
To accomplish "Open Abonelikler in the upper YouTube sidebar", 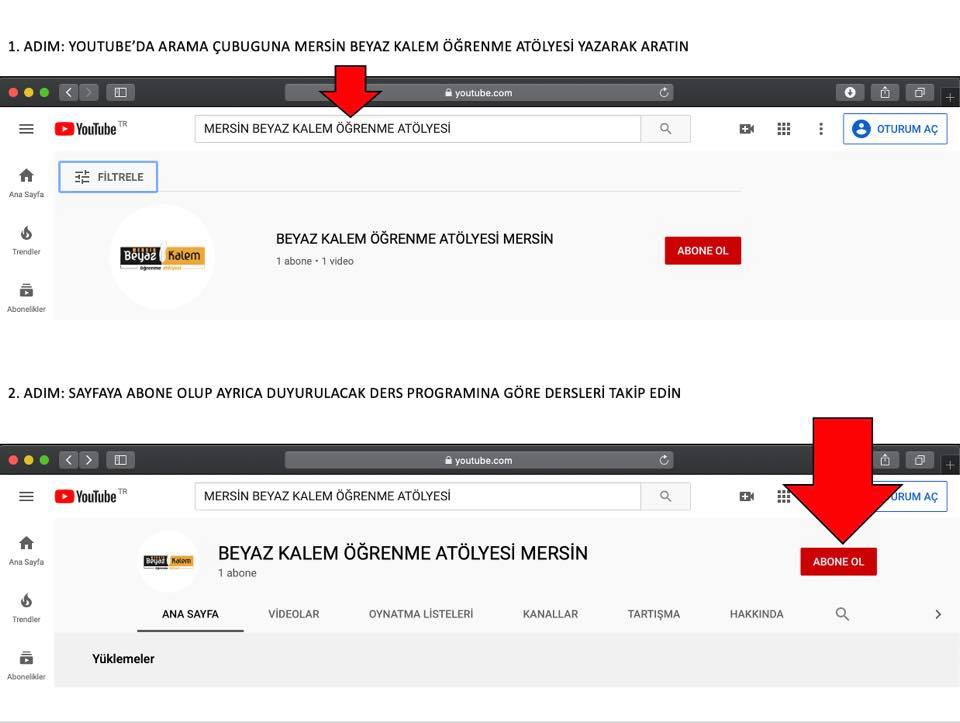I will point(26,298).
